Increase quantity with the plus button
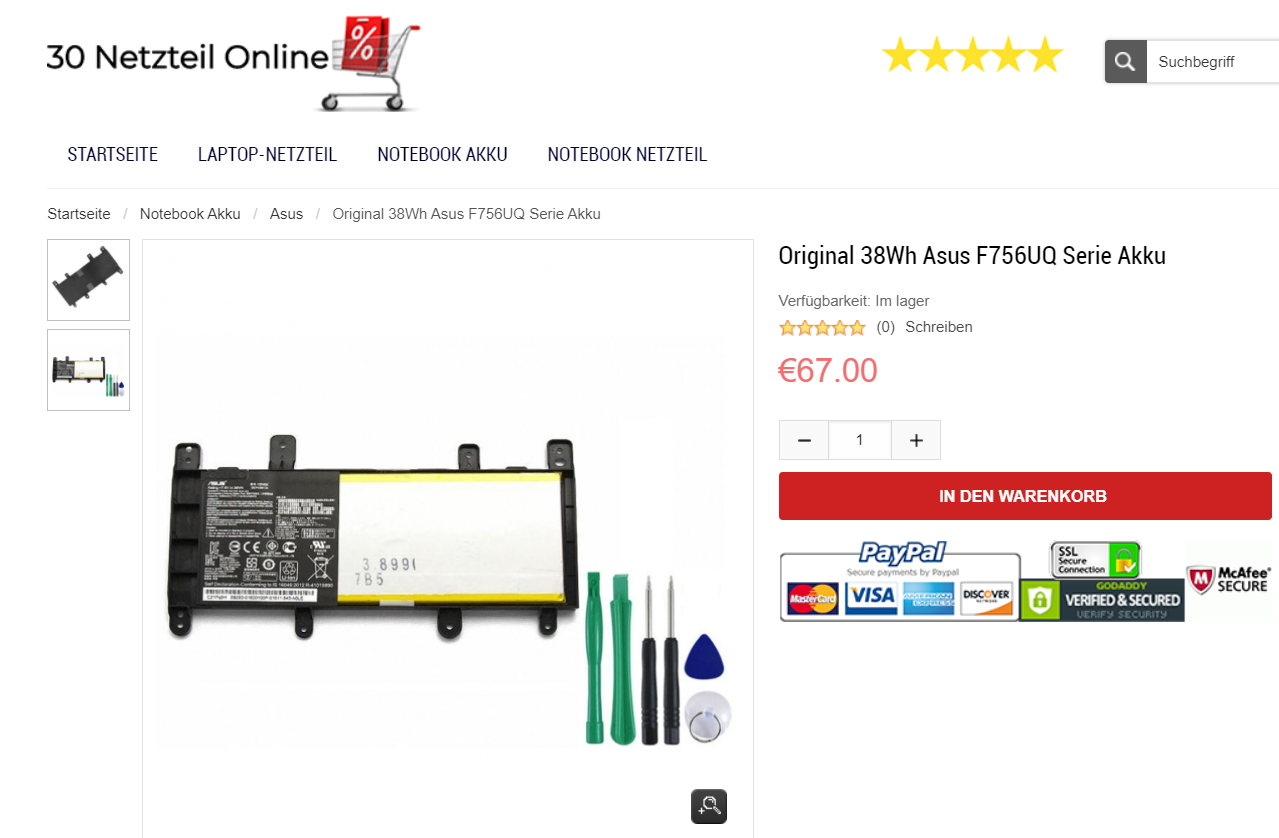The height and width of the screenshot is (838, 1279). [x=916, y=440]
